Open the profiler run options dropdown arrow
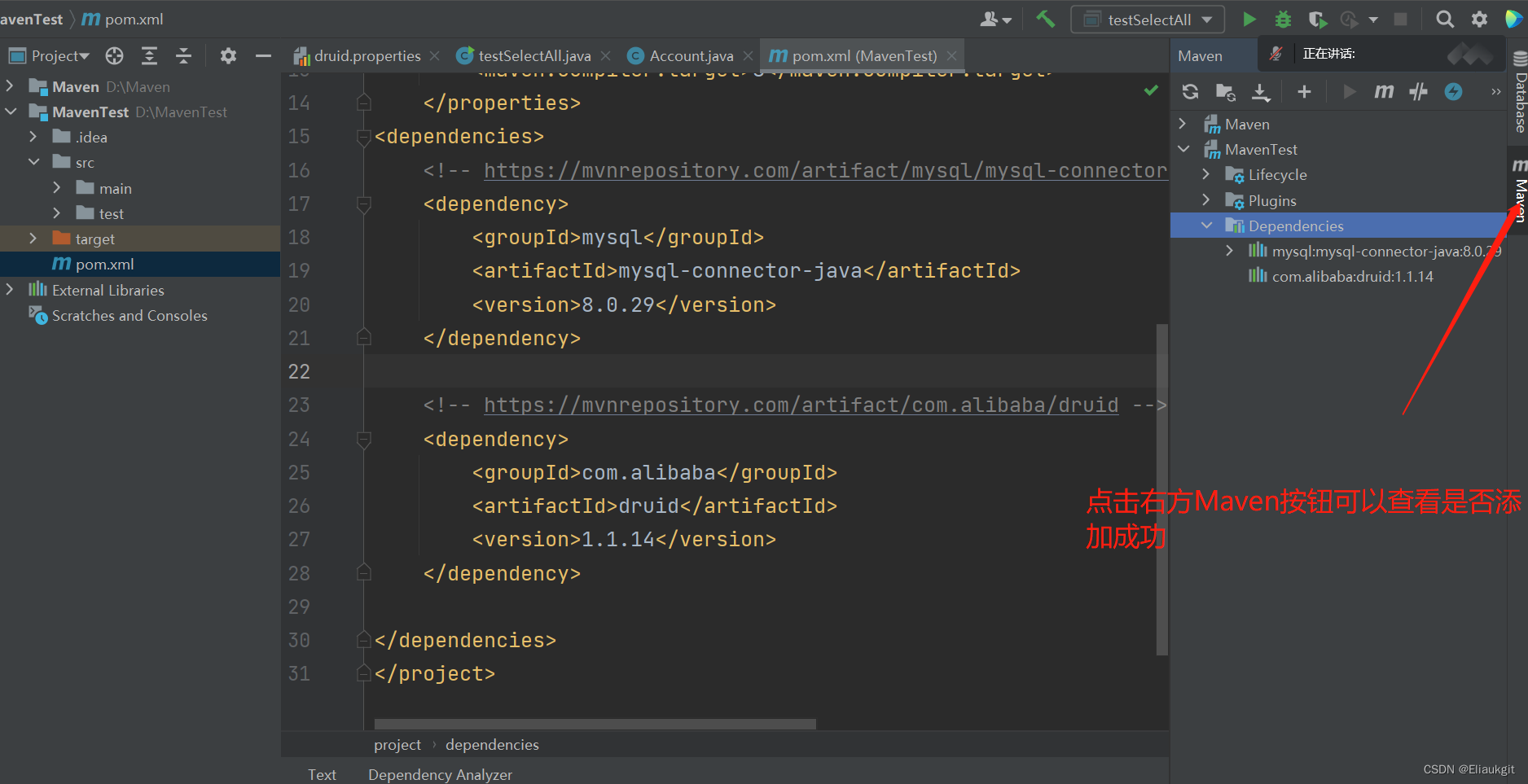This screenshot has height=784, width=1528. coord(1373,20)
